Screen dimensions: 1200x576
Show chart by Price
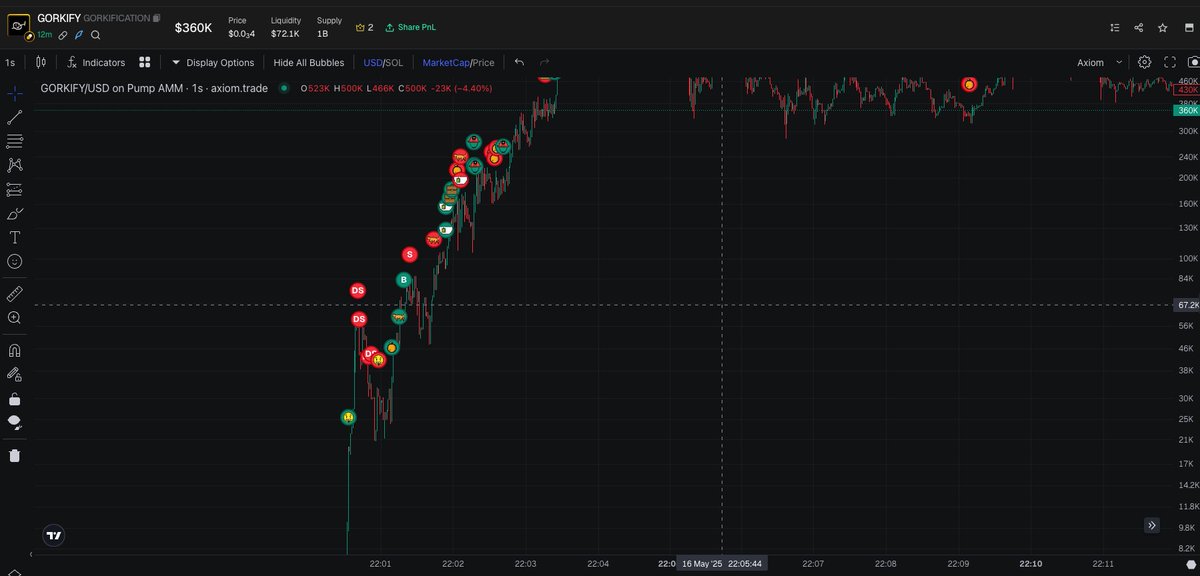[483, 62]
